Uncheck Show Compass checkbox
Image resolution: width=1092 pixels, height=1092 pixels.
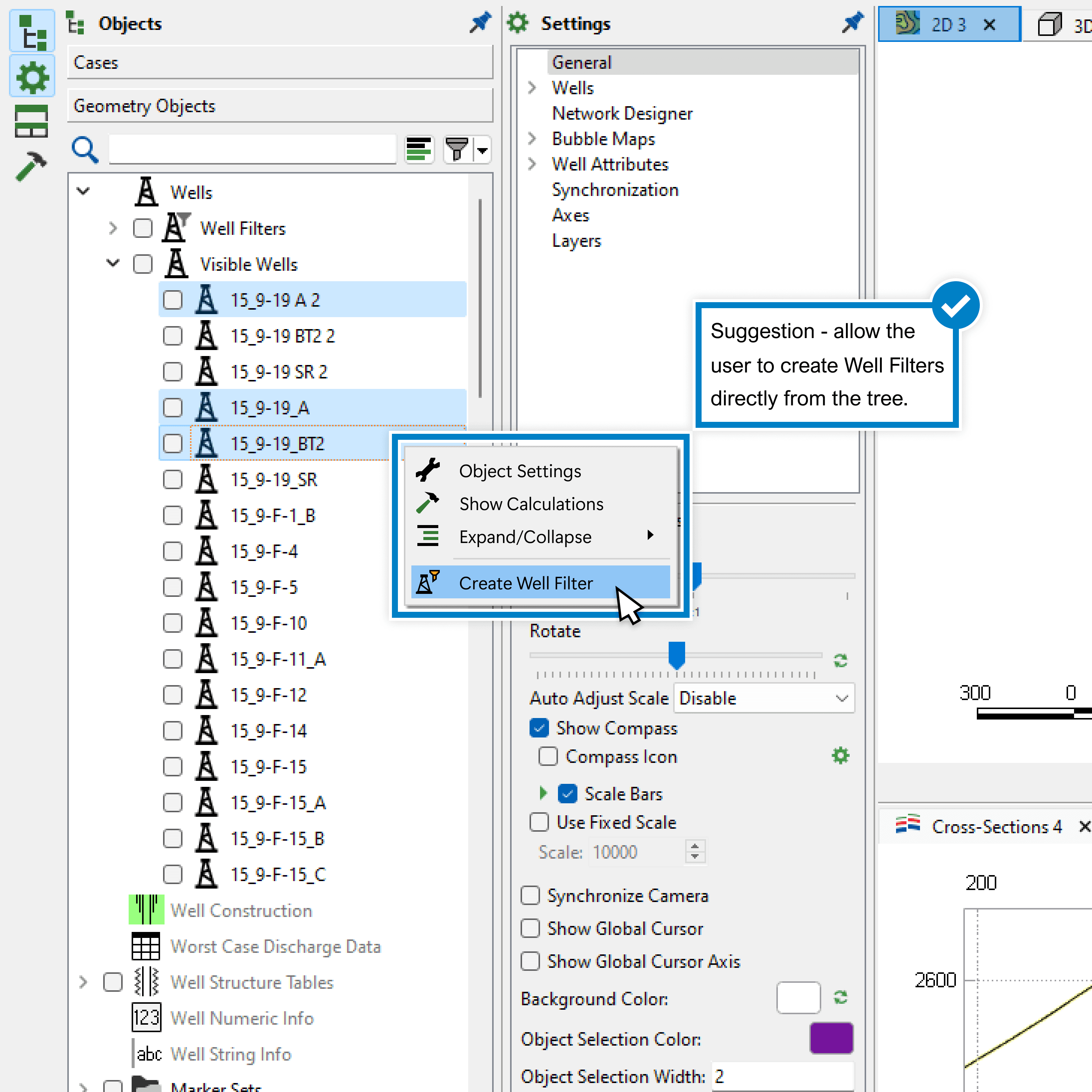coord(539,728)
